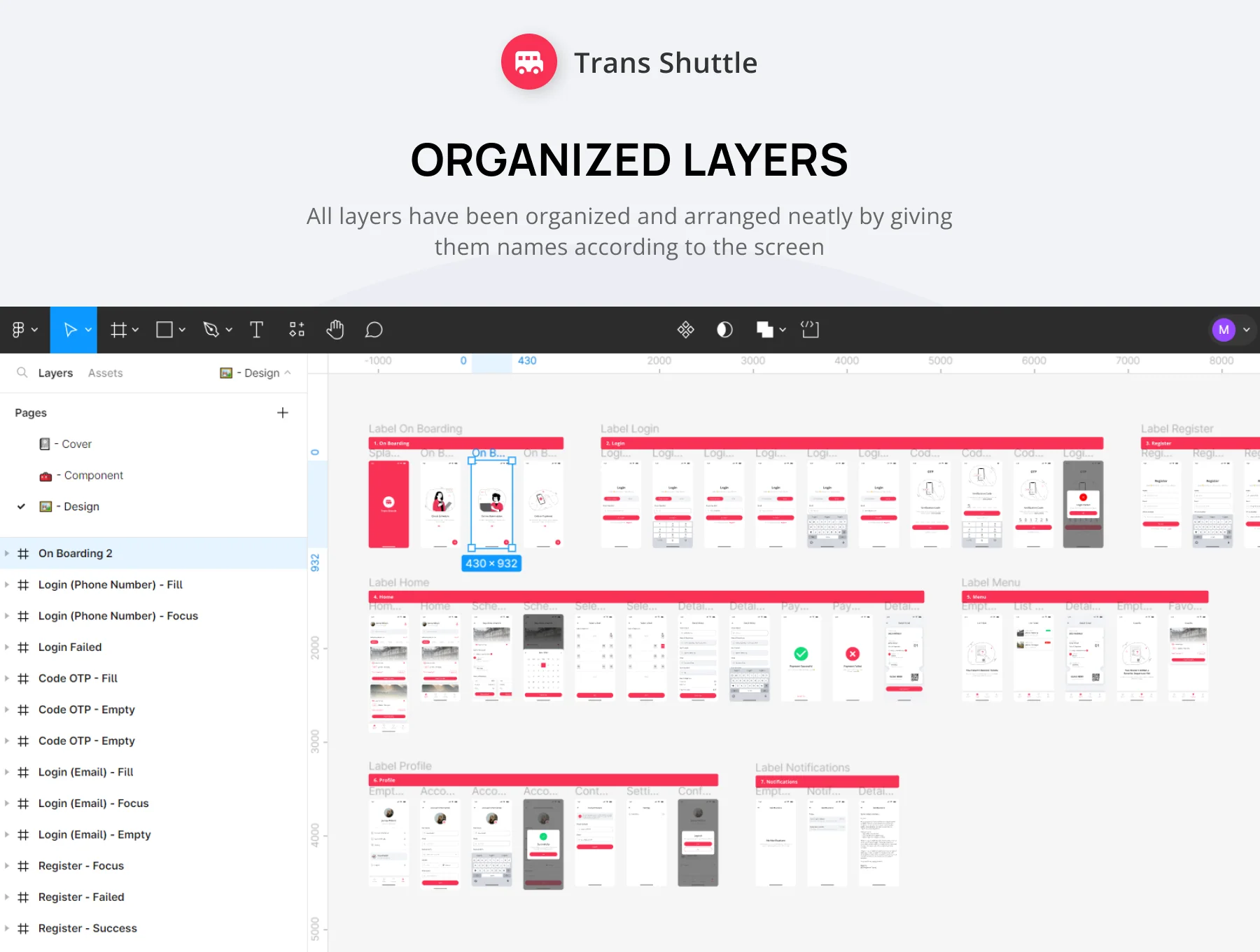
Task: Select the Frame tool
Action: click(118, 330)
